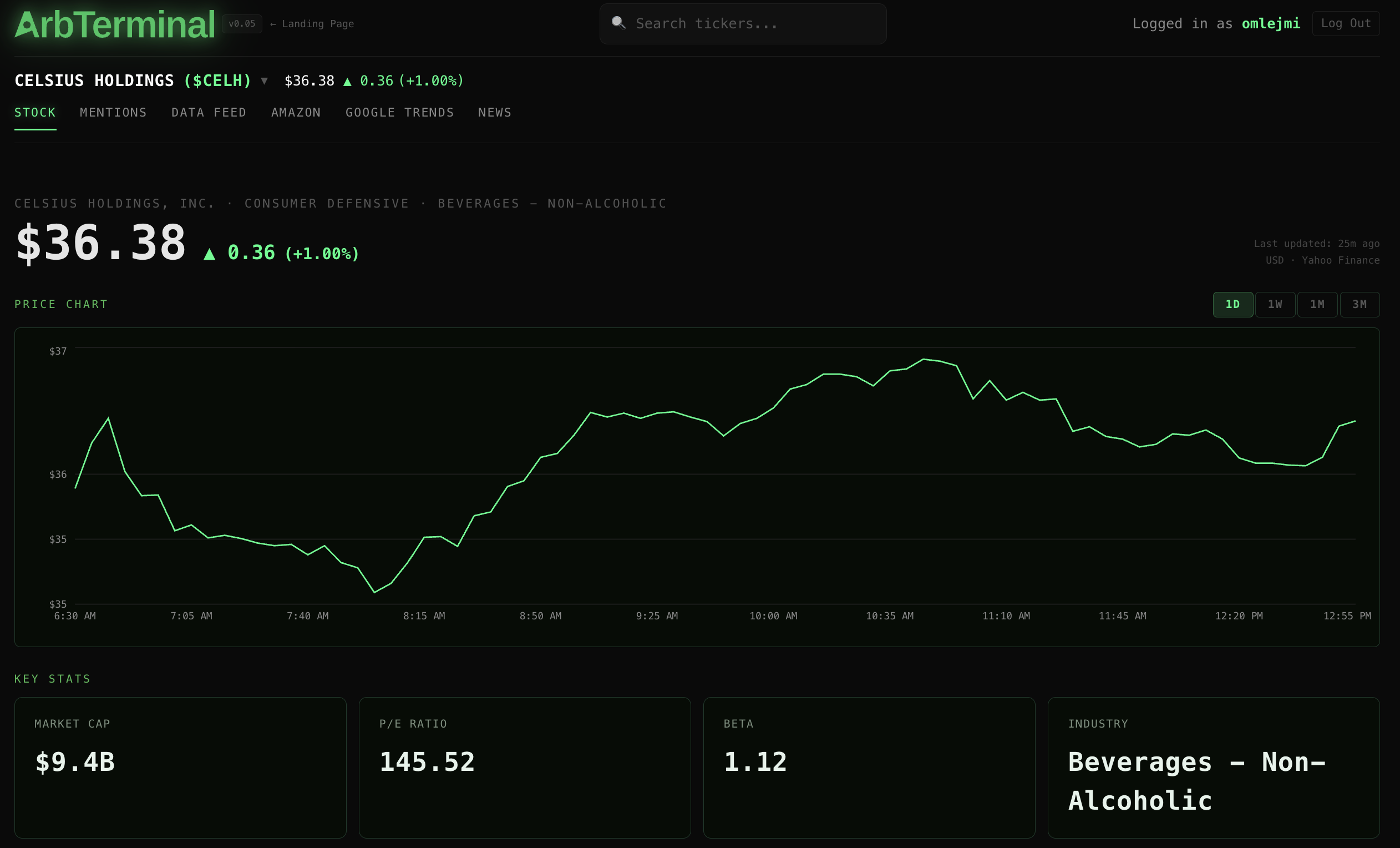Open the News tab
The height and width of the screenshot is (848, 1400).
click(494, 113)
